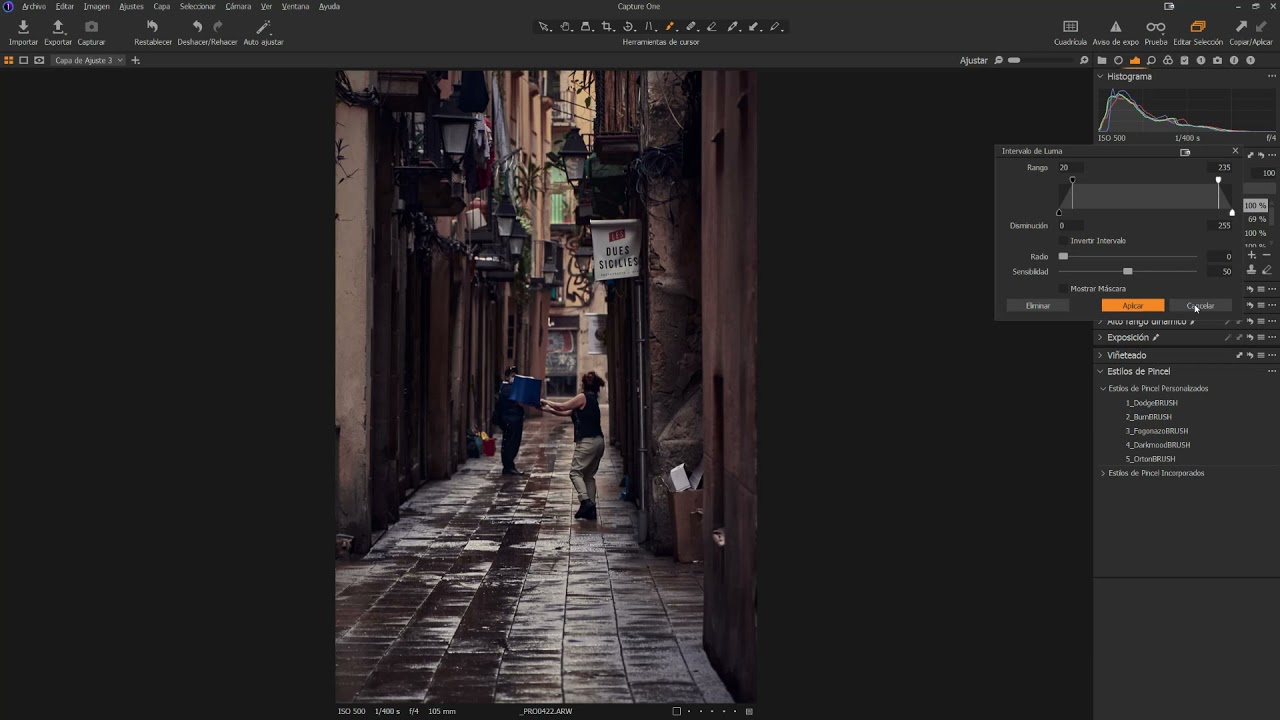Expand the Viñeteado panel
The width and height of the screenshot is (1280, 720).
[x=1100, y=356]
